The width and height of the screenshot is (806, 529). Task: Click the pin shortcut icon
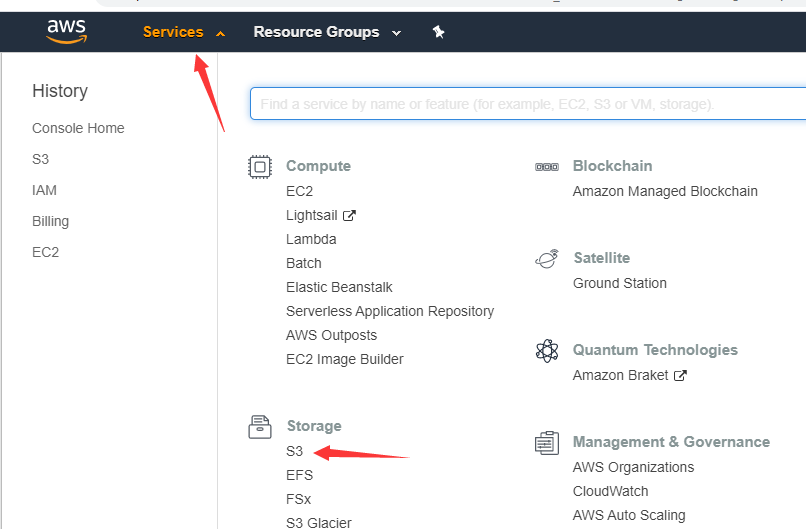(x=438, y=32)
